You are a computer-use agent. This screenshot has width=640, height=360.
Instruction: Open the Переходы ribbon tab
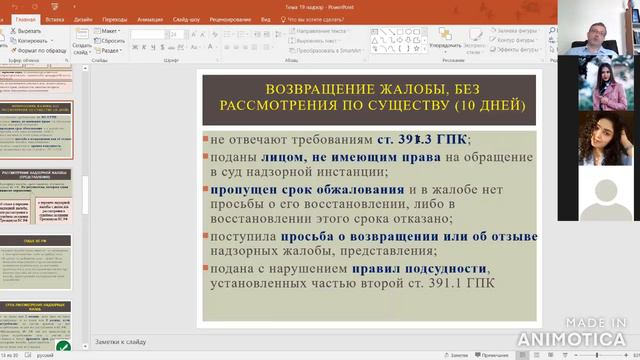pos(115,20)
